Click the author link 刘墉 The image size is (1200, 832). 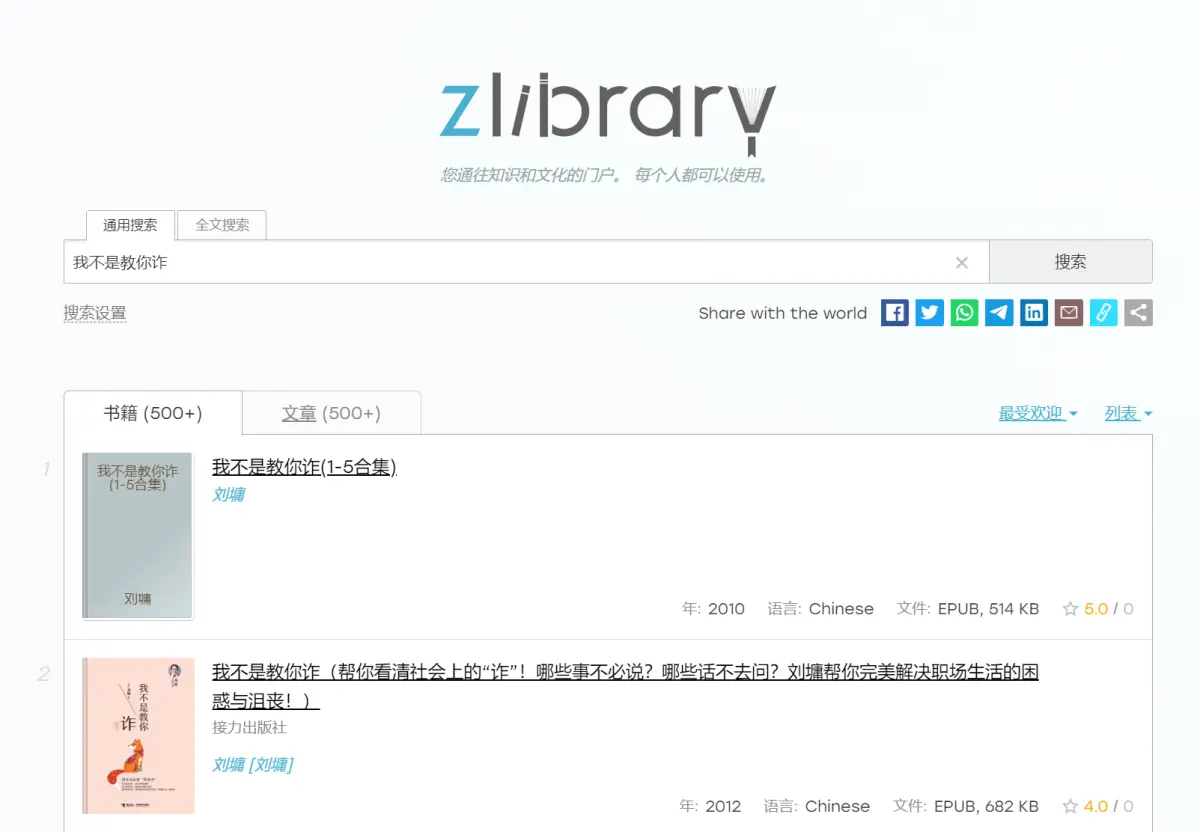coord(226,494)
